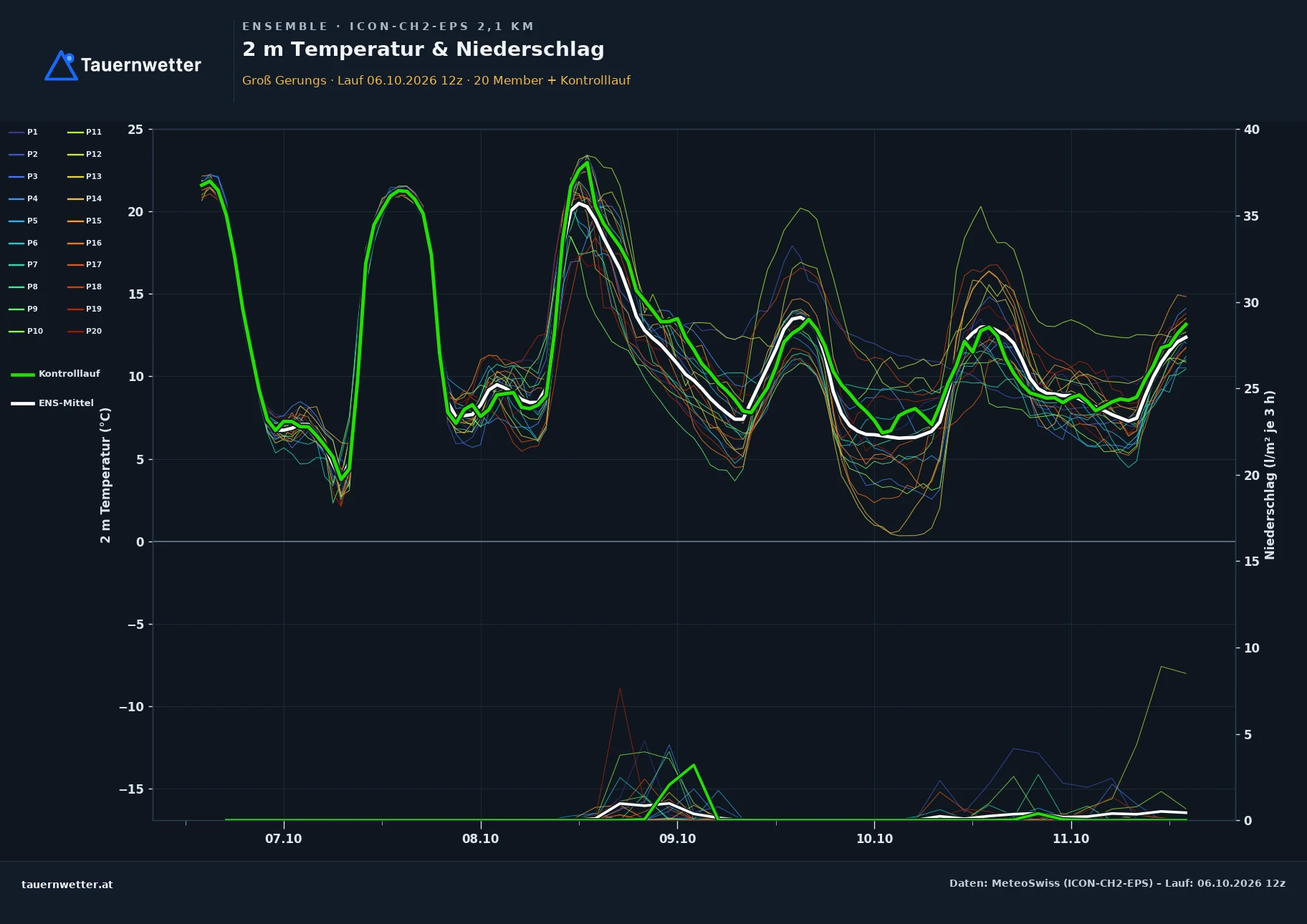This screenshot has width=1307, height=924.
Task: Click the −15 tick label on the temperature axis
Action: point(131,789)
